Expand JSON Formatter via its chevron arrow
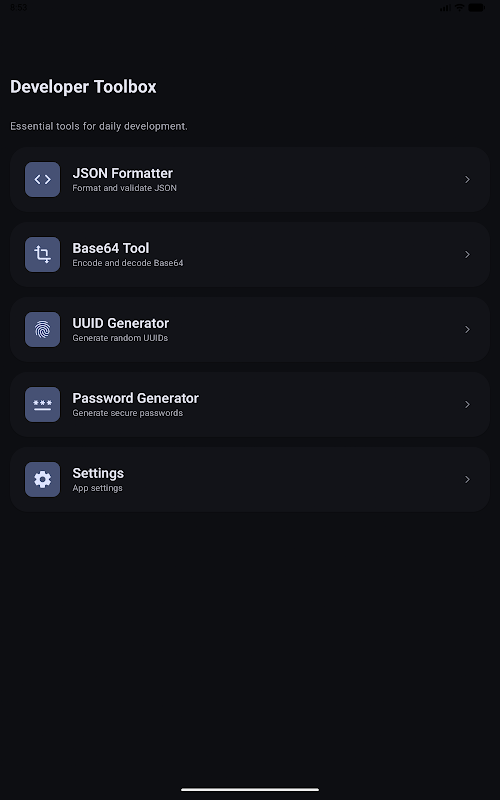This screenshot has height=800, width=500. [x=467, y=180]
